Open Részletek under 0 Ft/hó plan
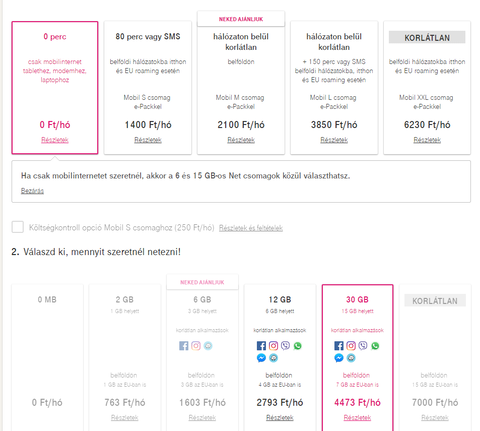The image size is (480, 431). (x=55, y=140)
